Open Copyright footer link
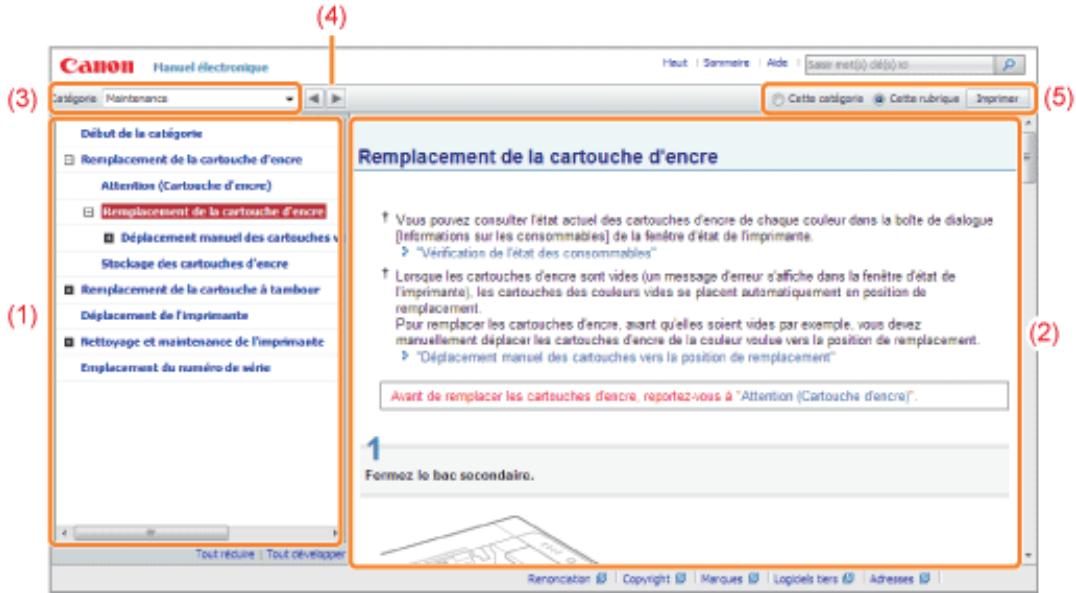 point(646,579)
